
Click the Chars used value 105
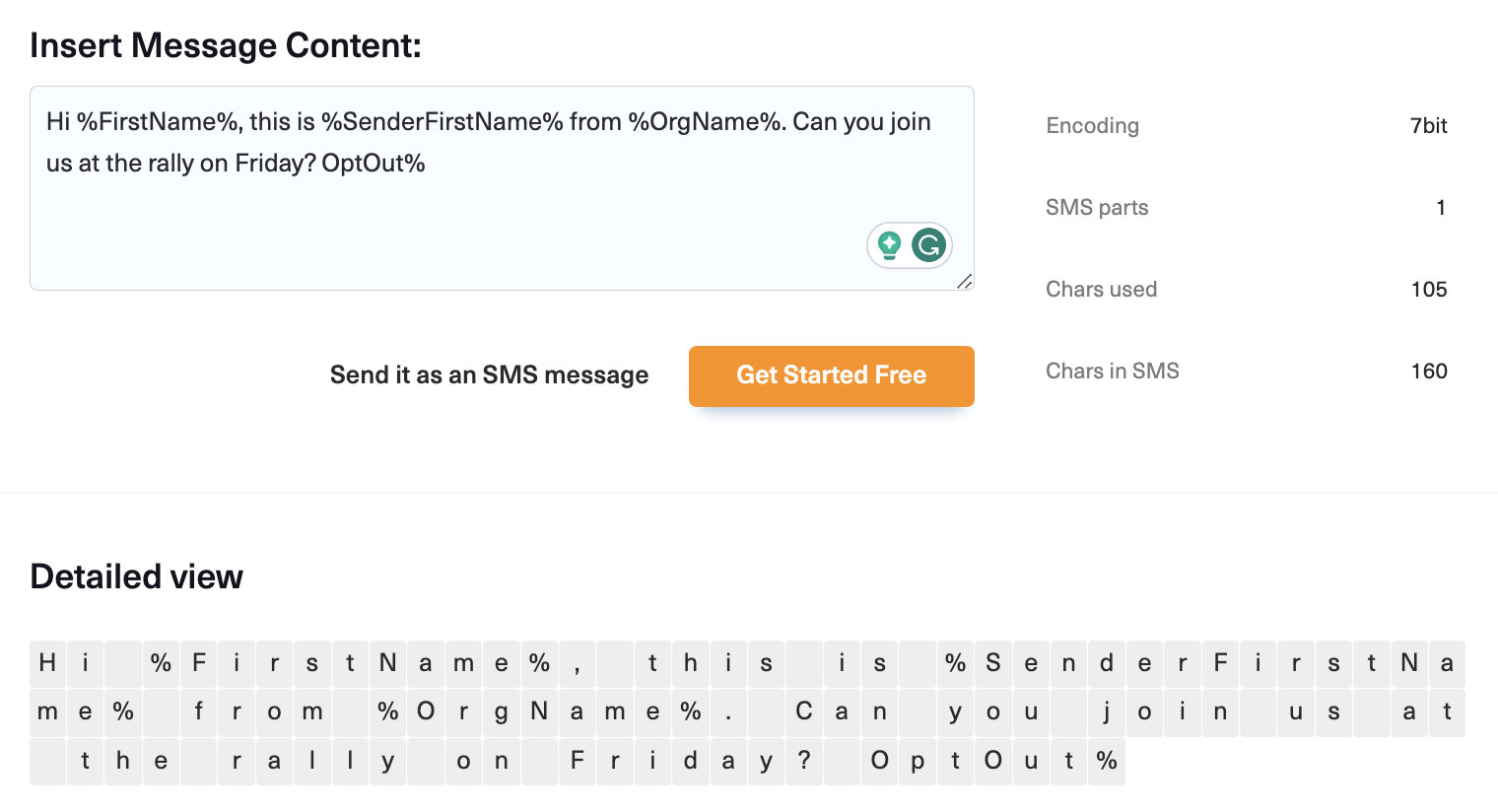(x=1428, y=289)
